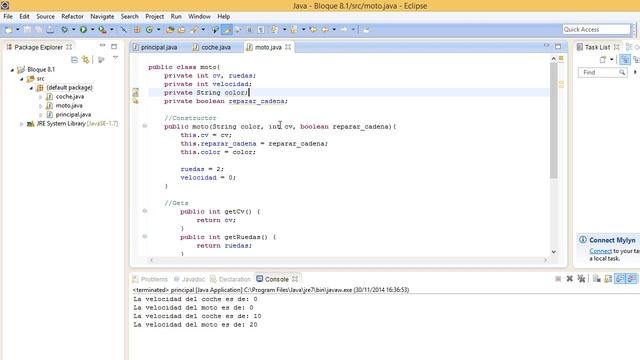The width and height of the screenshot is (640, 360).
Task: Jump to Last Edit Location icon
Action: point(313,30)
